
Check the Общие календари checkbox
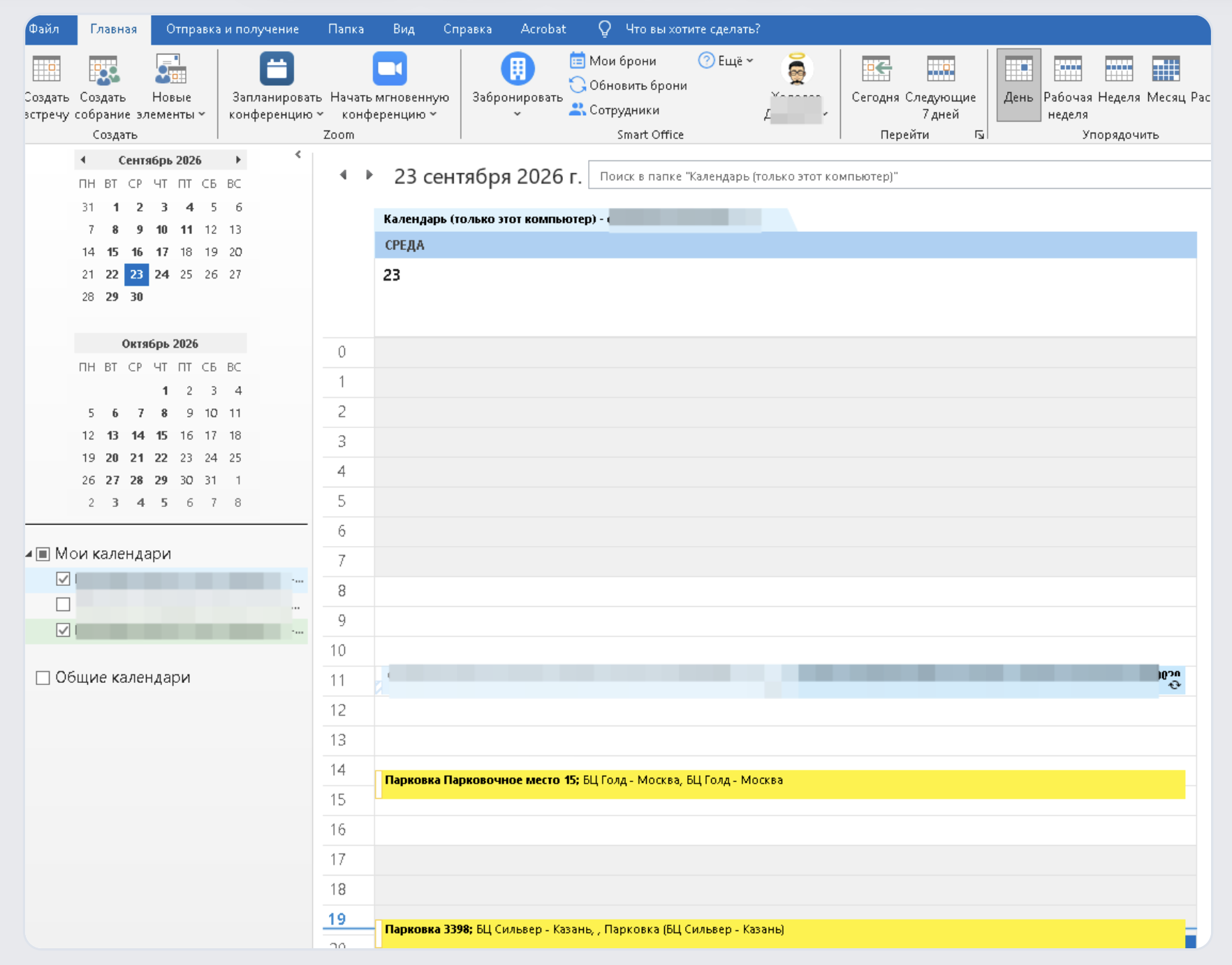point(43,677)
